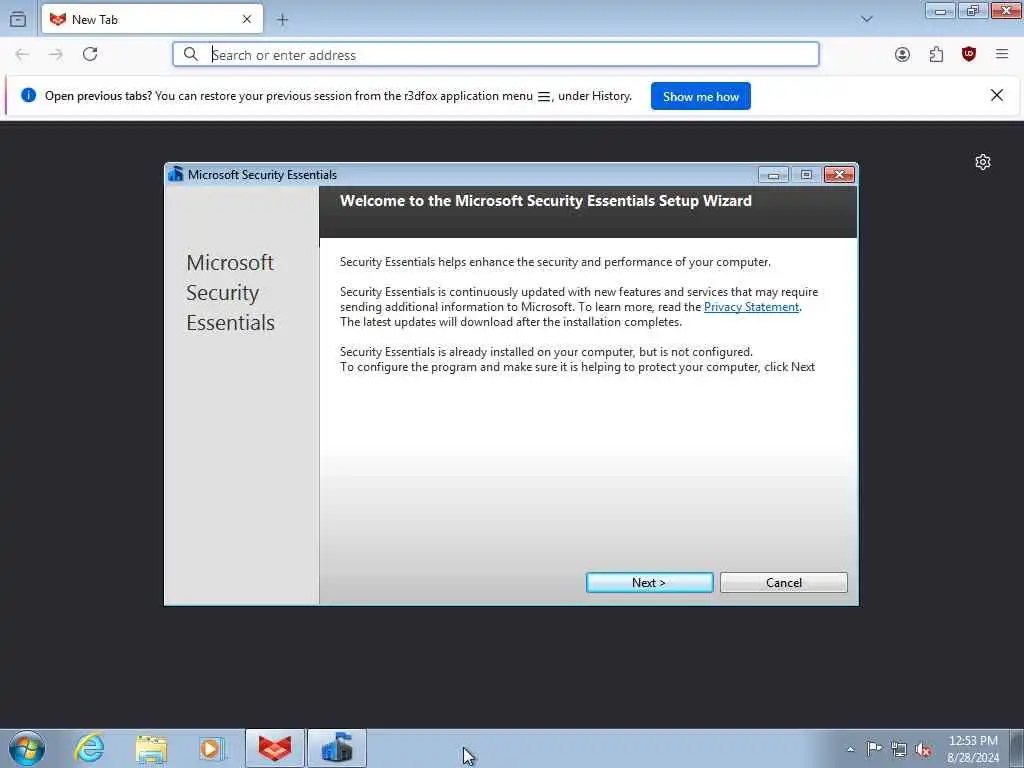Click the Show desktop button on the taskbar
The height and width of the screenshot is (768, 1024).
click(x=1017, y=748)
